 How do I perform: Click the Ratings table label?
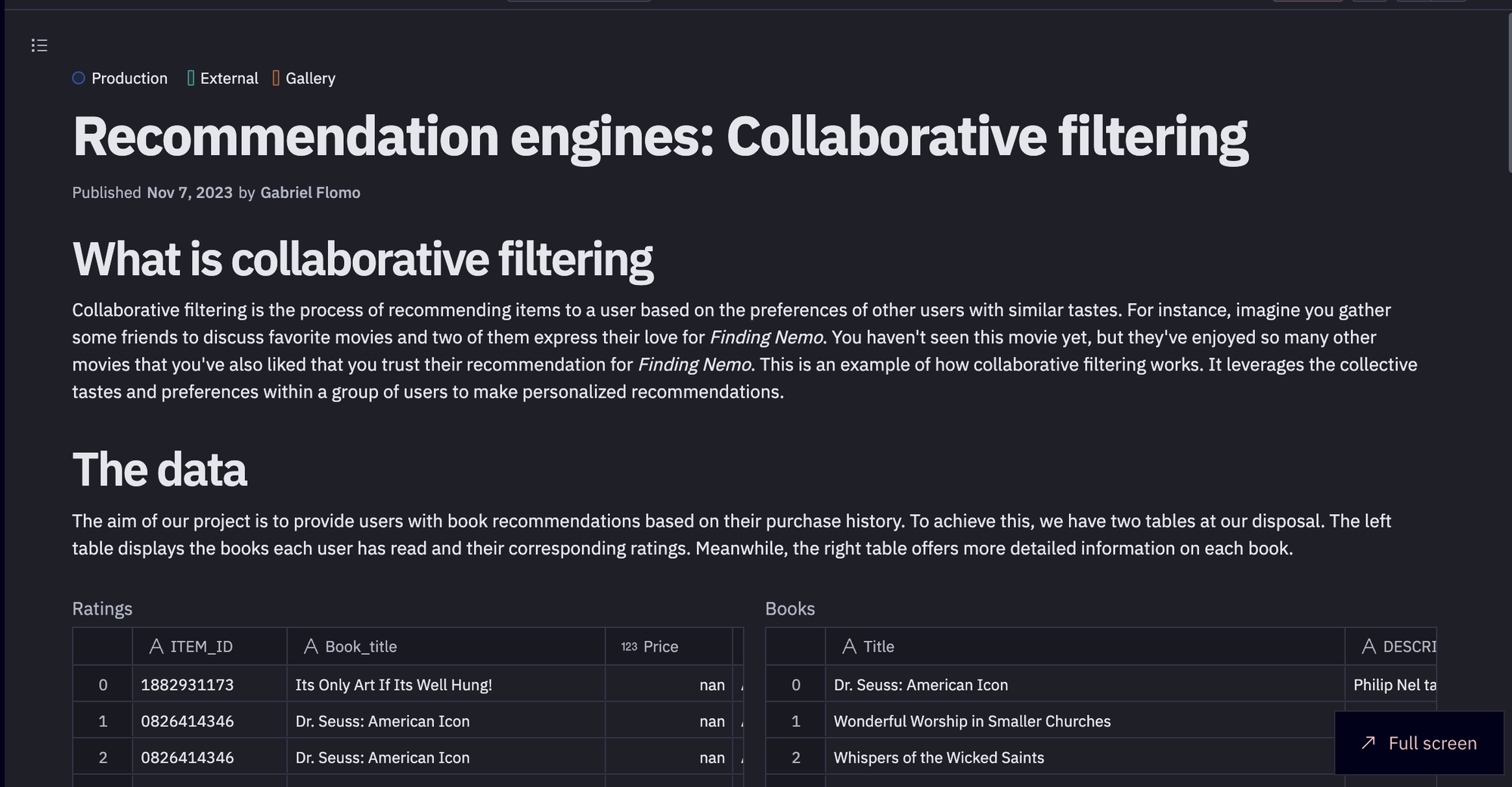102,609
